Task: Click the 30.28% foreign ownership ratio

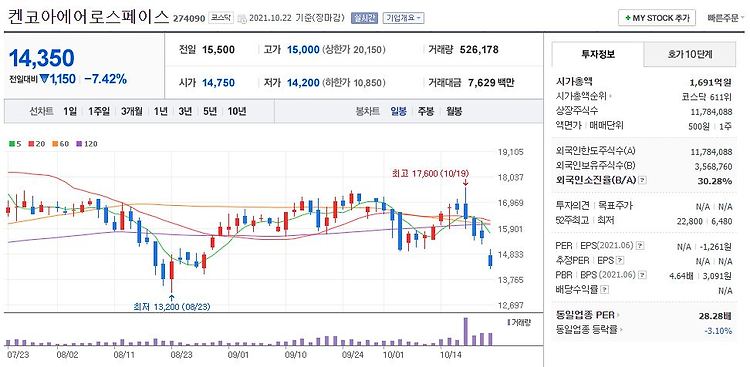Action: coord(715,181)
